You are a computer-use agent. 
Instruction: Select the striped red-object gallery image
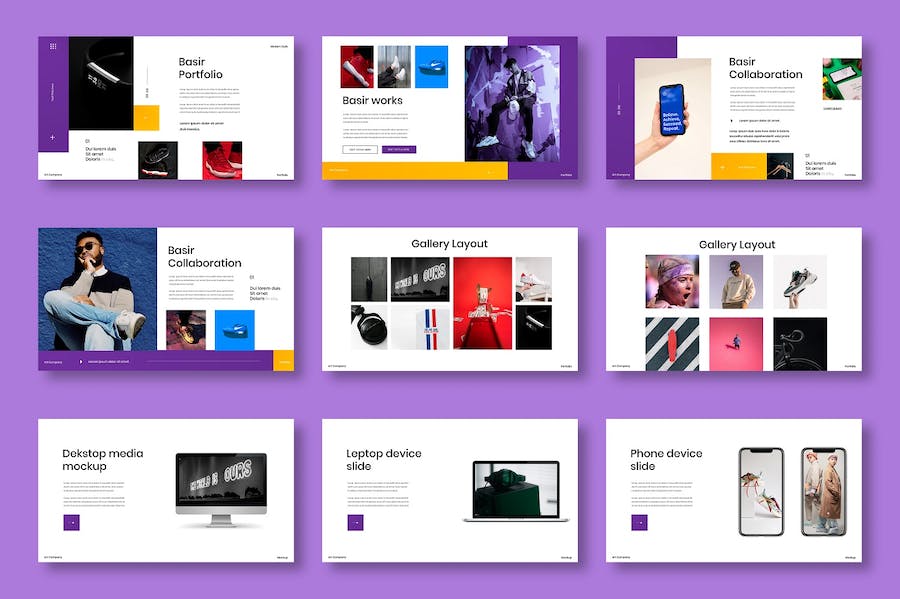(x=672, y=343)
